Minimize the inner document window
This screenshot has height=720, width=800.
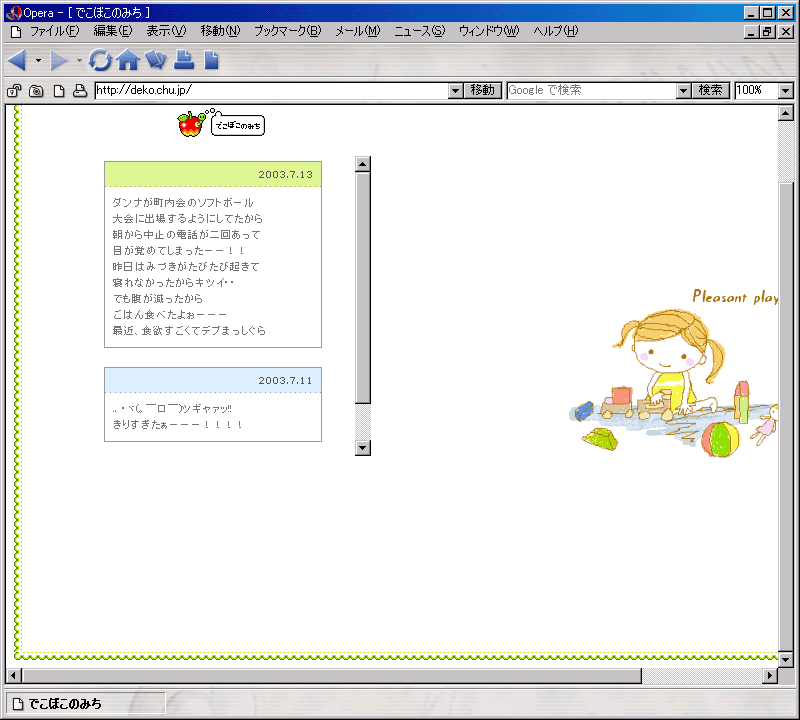coord(751,32)
